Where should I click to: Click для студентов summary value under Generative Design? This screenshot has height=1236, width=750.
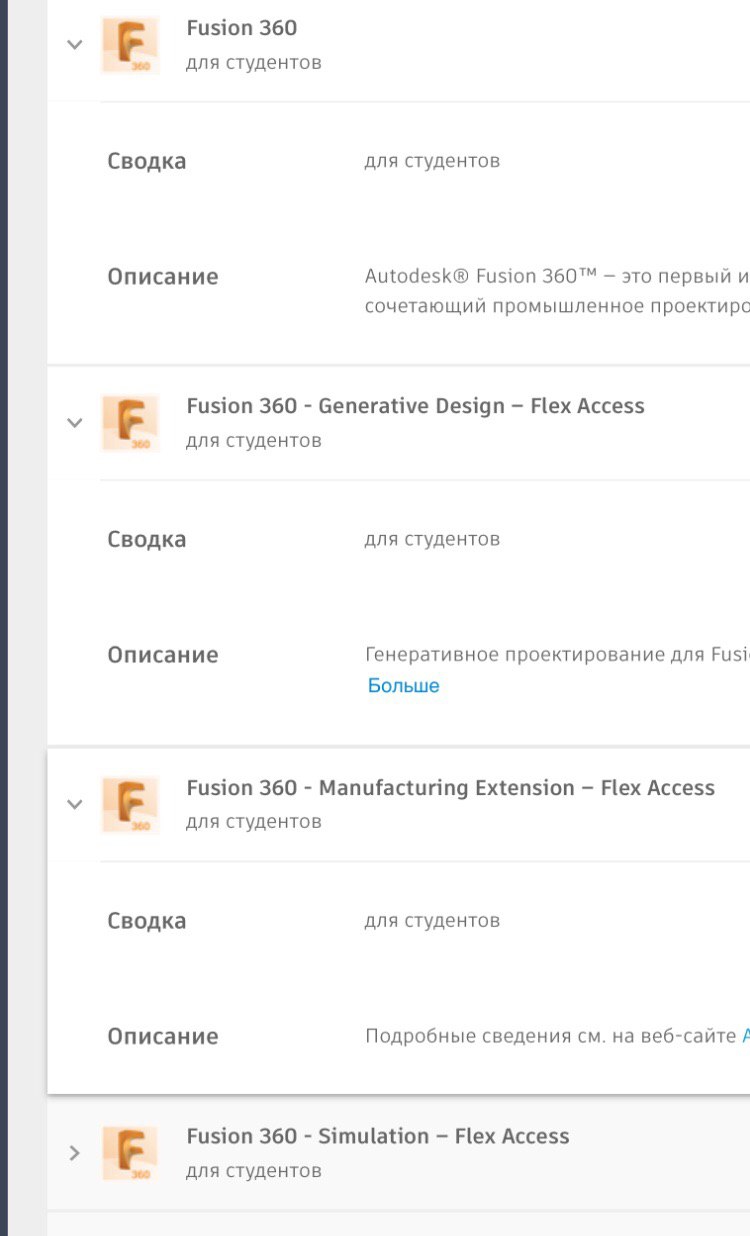tap(432, 539)
